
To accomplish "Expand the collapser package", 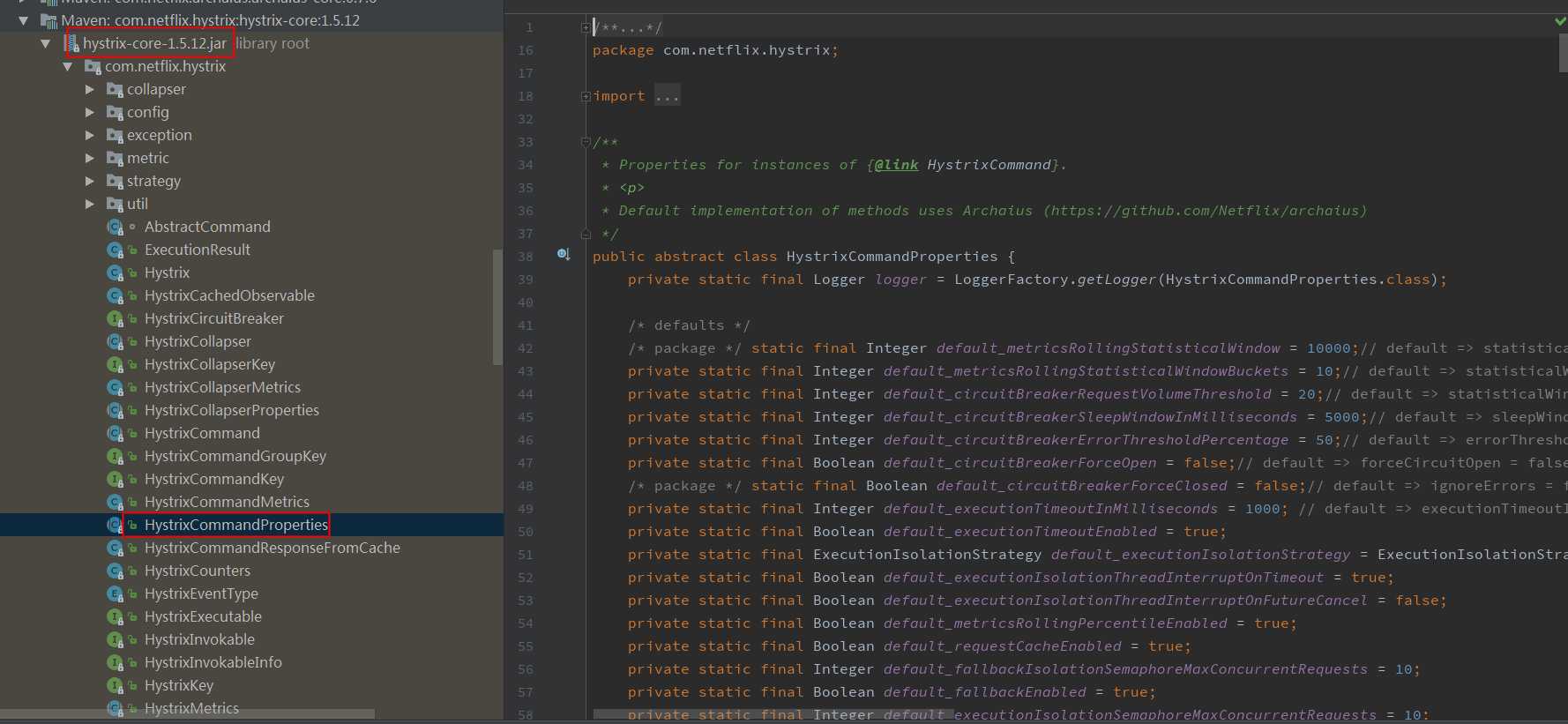I will tap(90, 89).
